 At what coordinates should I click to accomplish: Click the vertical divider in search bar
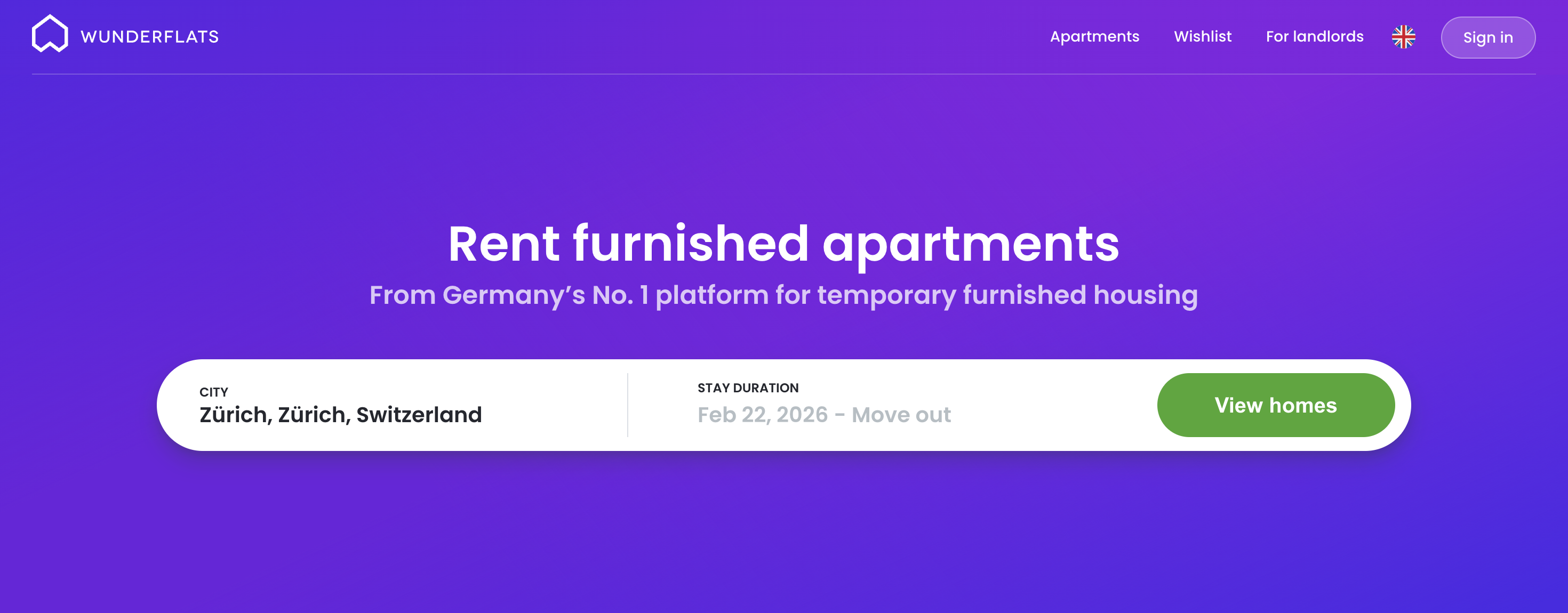[628, 405]
